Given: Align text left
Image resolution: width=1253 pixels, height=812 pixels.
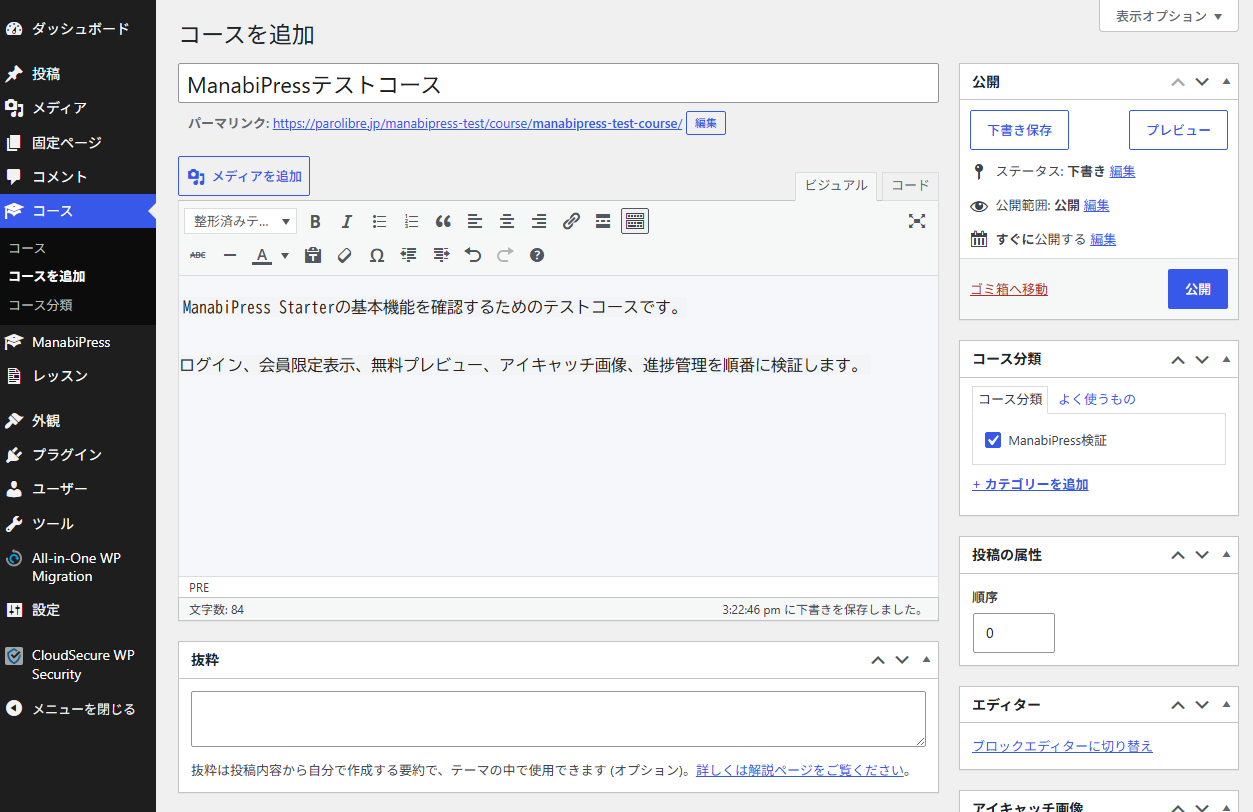Looking at the screenshot, I should click(475, 221).
